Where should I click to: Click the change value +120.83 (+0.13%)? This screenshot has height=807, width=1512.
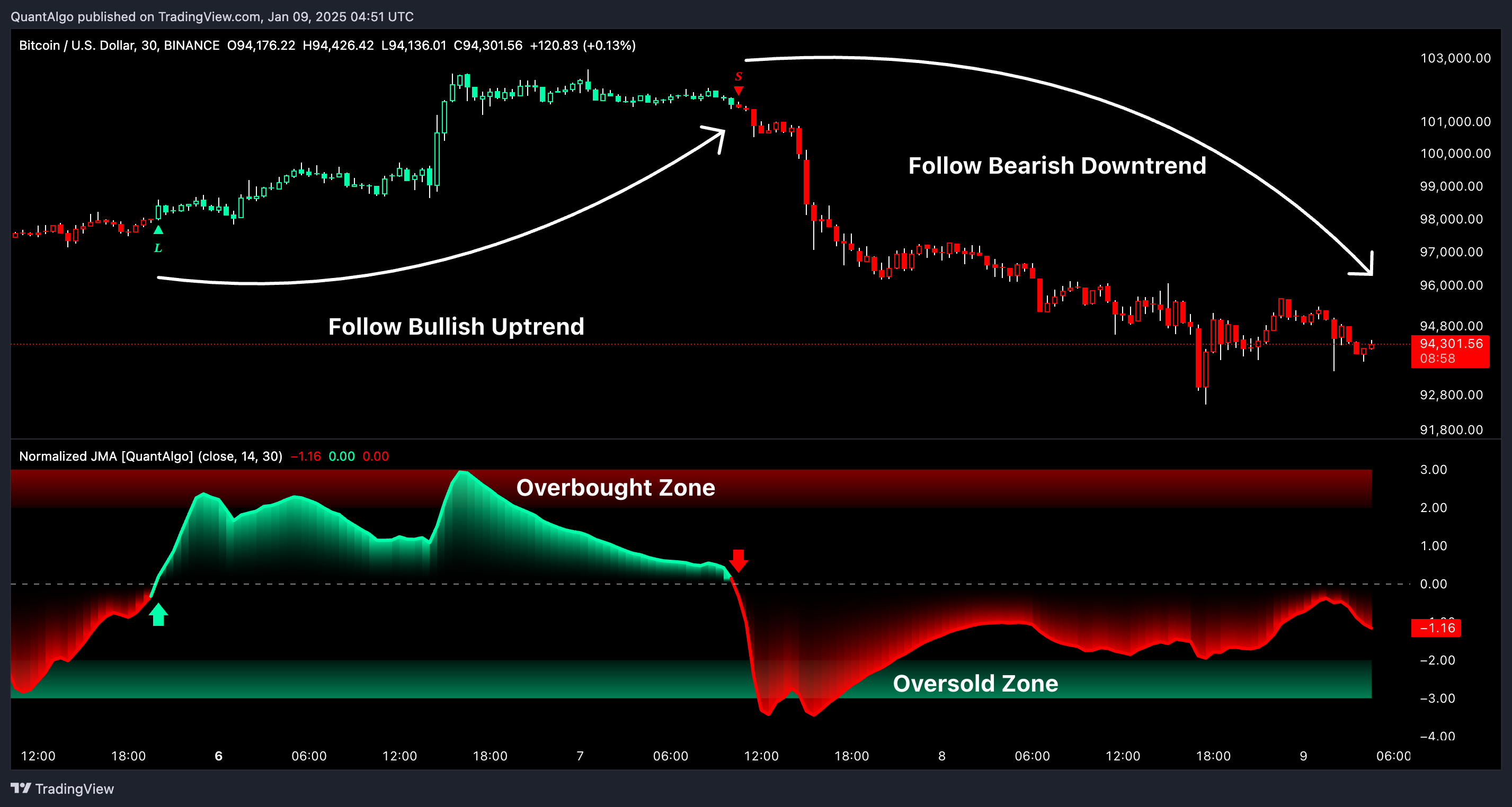click(x=583, y=45)
